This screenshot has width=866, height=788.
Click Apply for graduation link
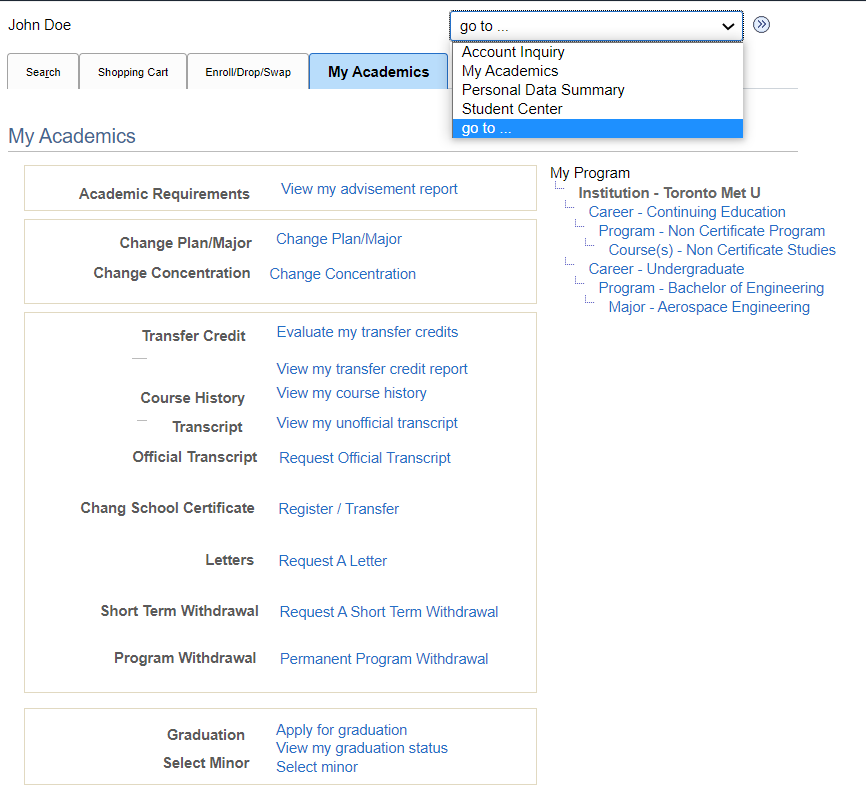[x=342, y=730]
